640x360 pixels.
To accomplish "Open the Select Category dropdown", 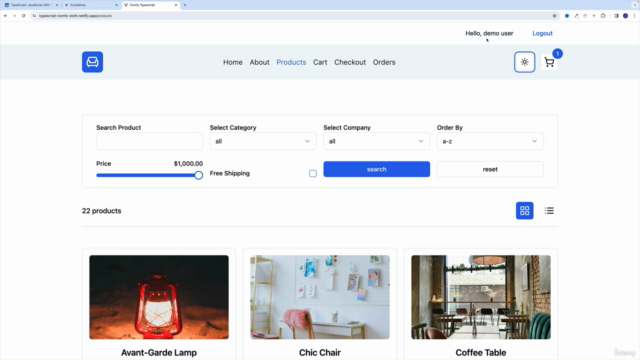I will (263, 141).
